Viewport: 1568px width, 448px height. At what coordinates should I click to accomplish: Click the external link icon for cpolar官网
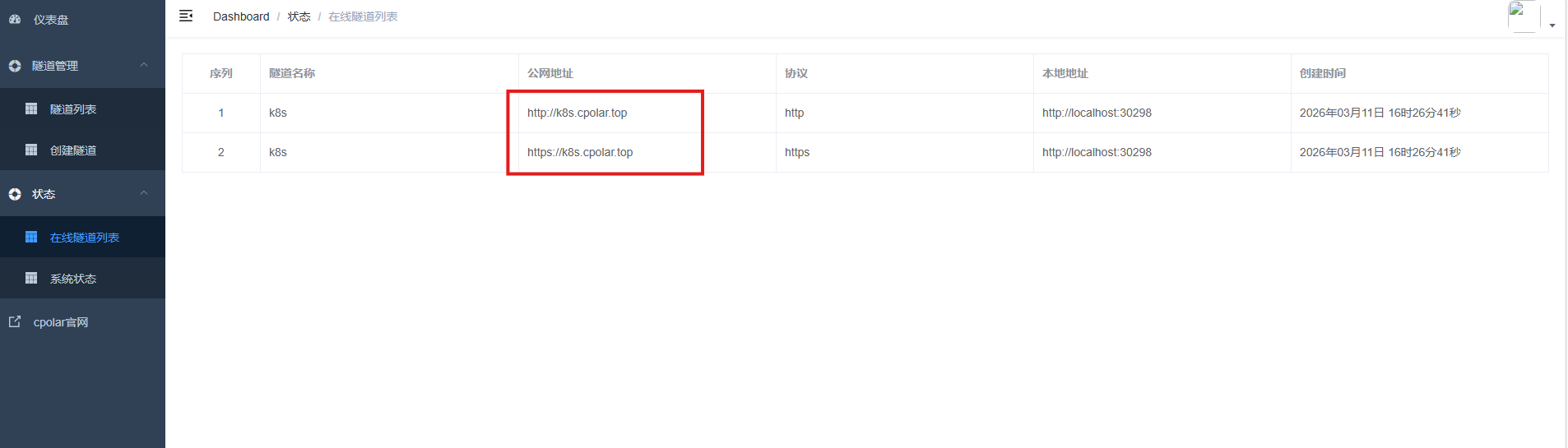pos(15,321)
